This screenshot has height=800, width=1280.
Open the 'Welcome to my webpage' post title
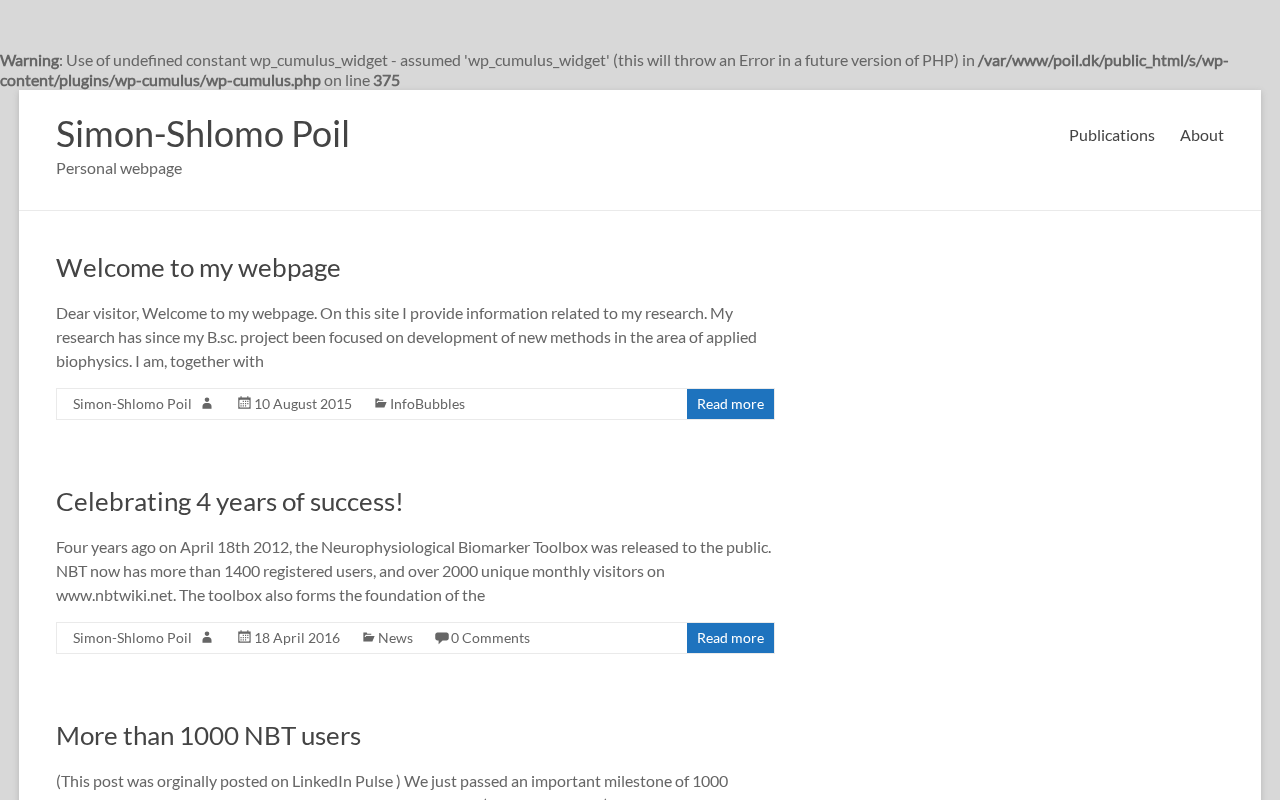(198, 267)
